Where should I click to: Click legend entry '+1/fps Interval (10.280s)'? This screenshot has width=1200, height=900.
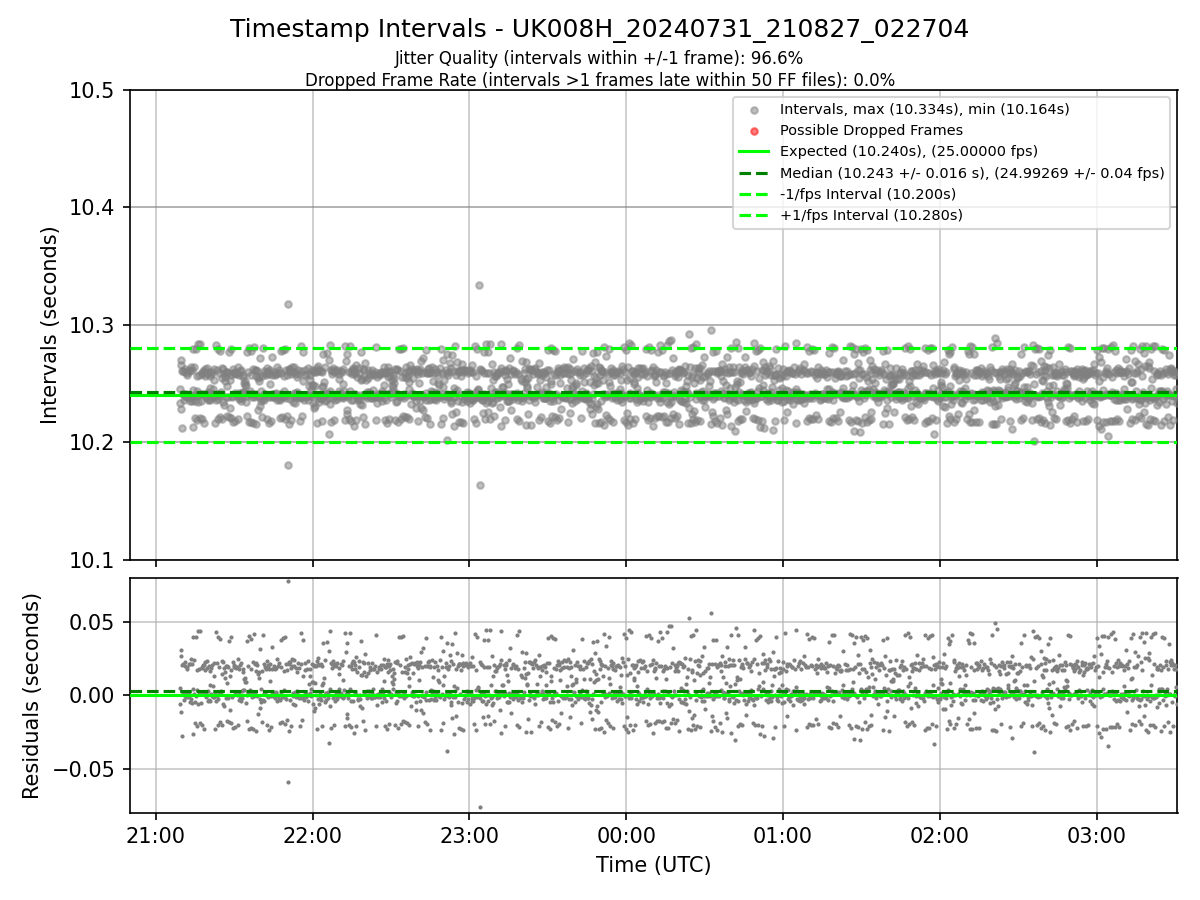pos(872,215)
